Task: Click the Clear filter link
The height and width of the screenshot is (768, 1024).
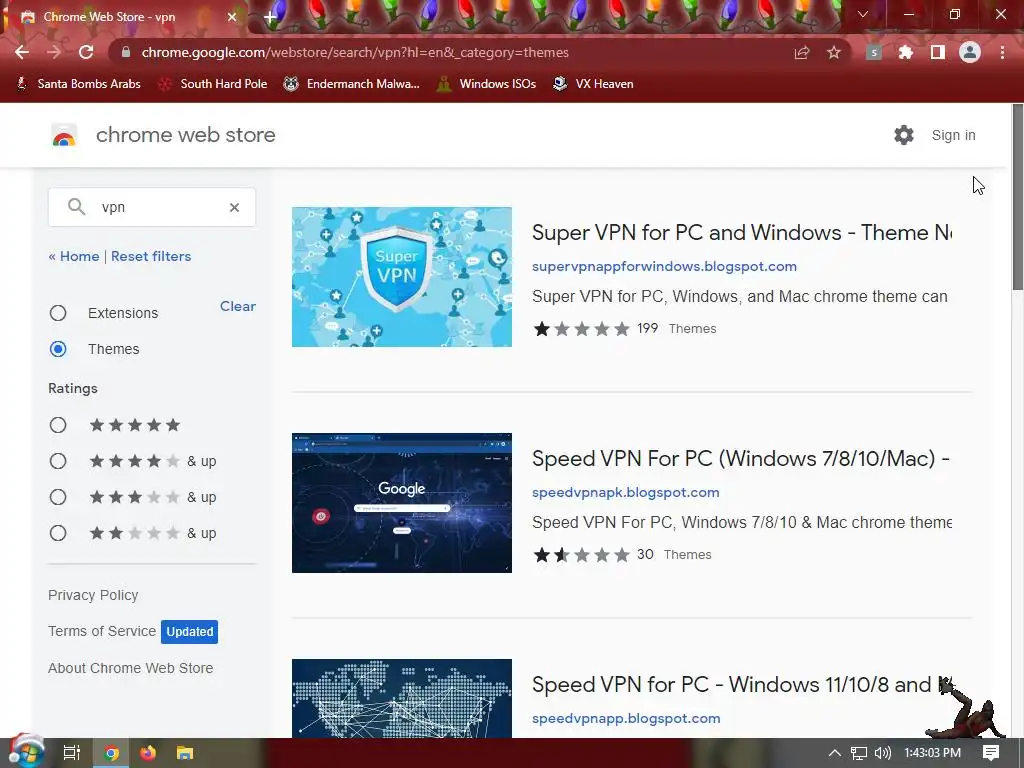Action: pyautogui.click(x=238, y=306)
